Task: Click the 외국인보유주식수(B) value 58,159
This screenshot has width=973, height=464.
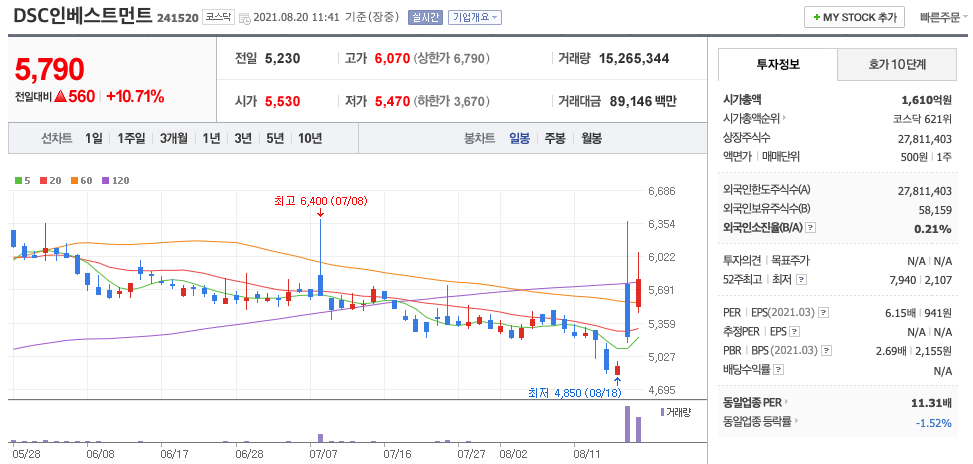Action: pos(935,209)
